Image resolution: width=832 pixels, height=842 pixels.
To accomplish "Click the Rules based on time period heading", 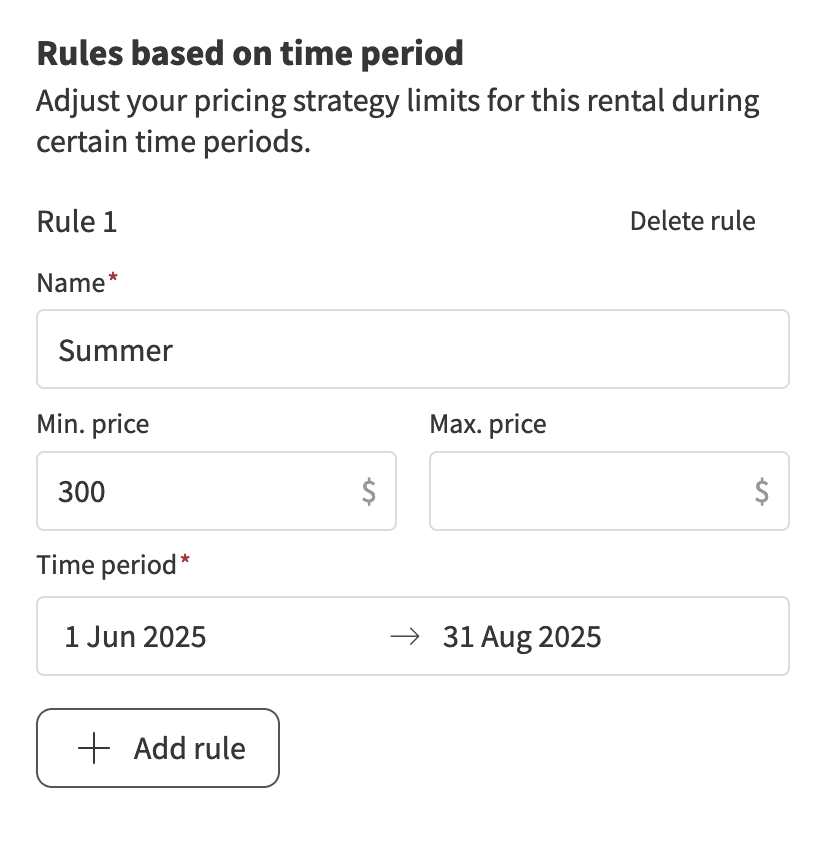I will pyautogui.click(x=250, y=53).
